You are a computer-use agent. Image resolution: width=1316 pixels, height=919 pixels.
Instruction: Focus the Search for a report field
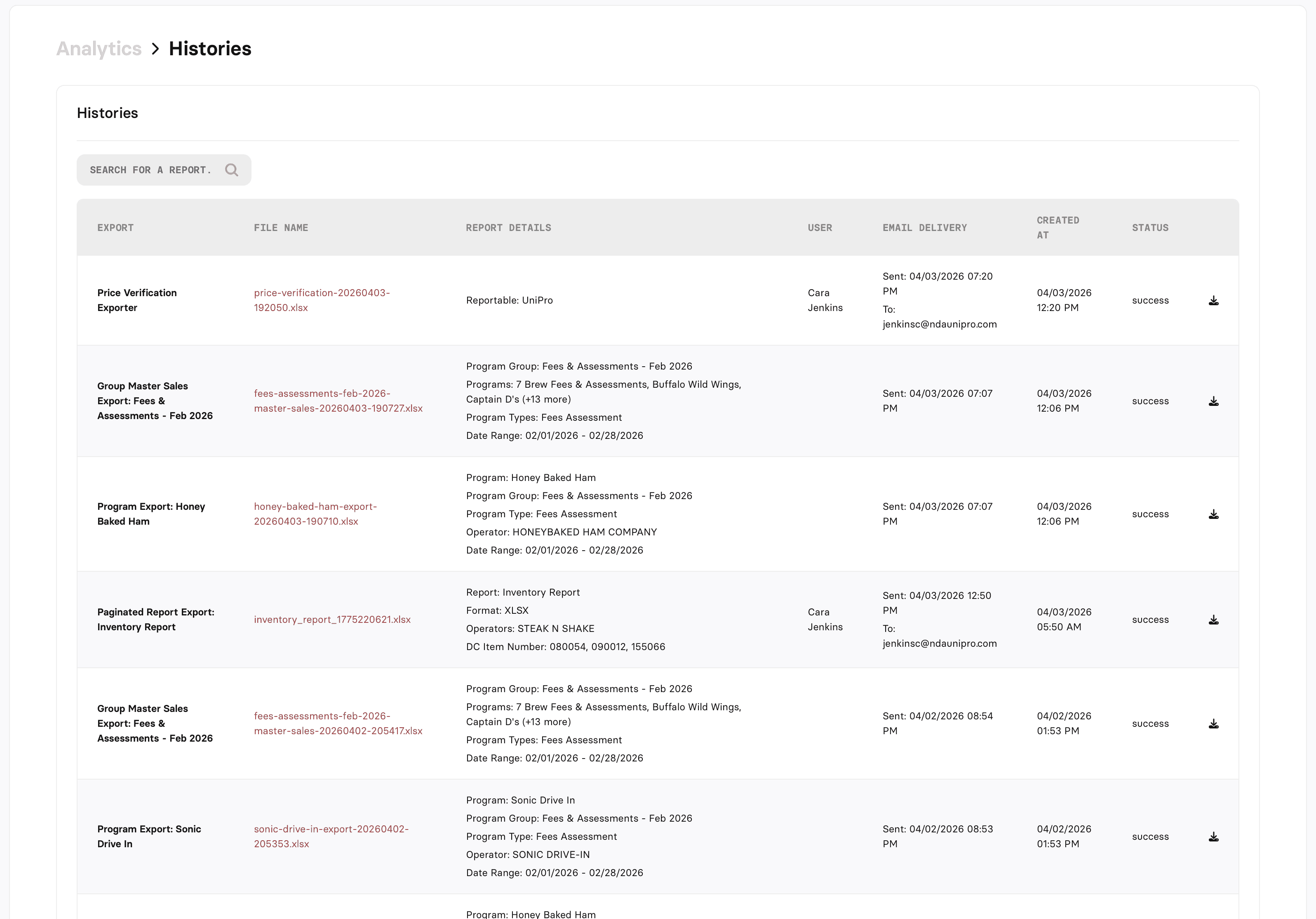click(150, 170)
